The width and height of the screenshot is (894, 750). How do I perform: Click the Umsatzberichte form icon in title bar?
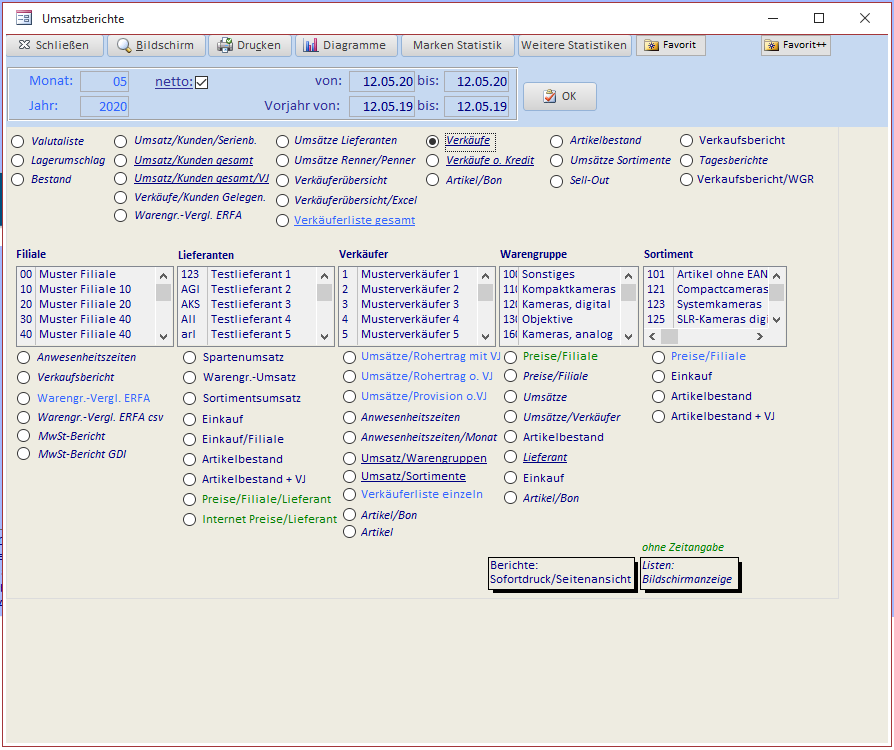coord(24,18)
